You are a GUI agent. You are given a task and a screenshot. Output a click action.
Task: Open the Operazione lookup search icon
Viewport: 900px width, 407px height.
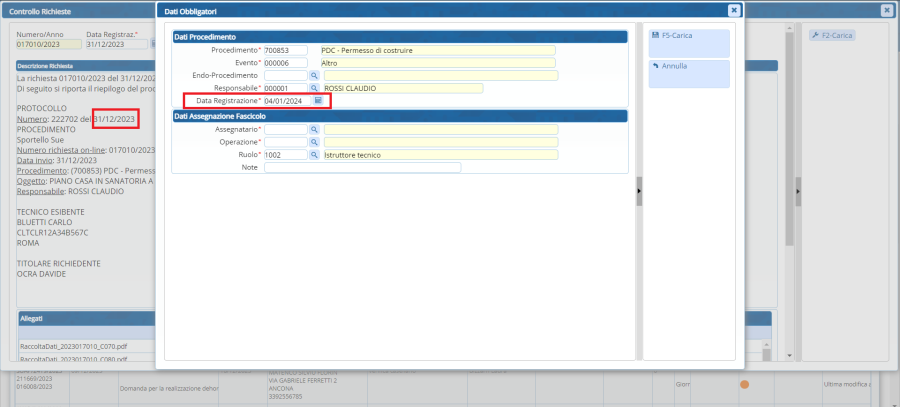313,143
